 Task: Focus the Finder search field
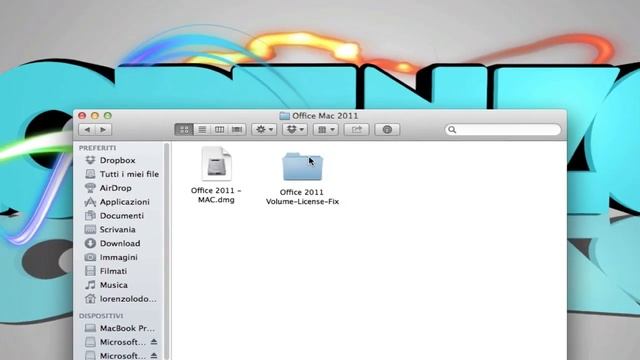pos(503,130)
